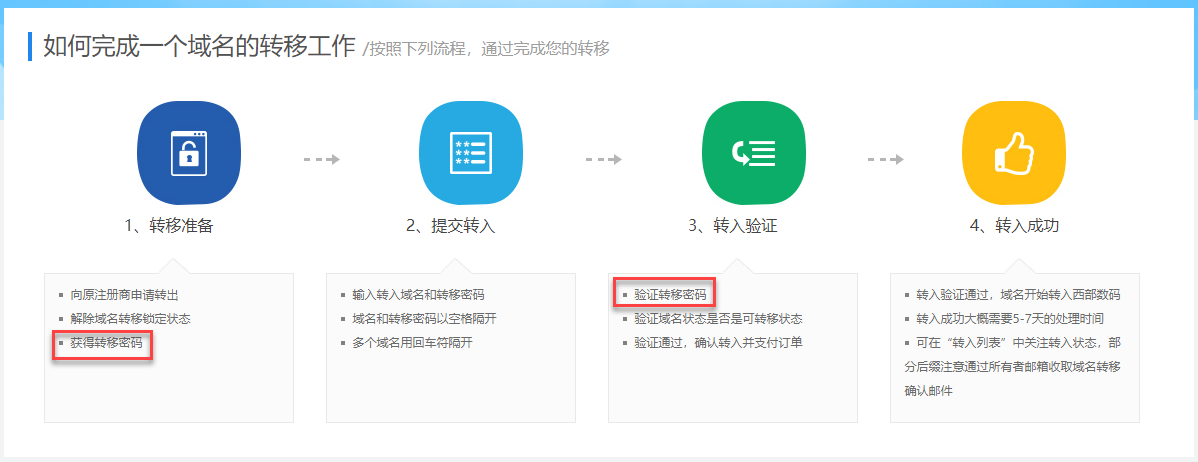Select the '4、转入成功' step label
The image size is (1198, 462).
tap(1014, 226)
